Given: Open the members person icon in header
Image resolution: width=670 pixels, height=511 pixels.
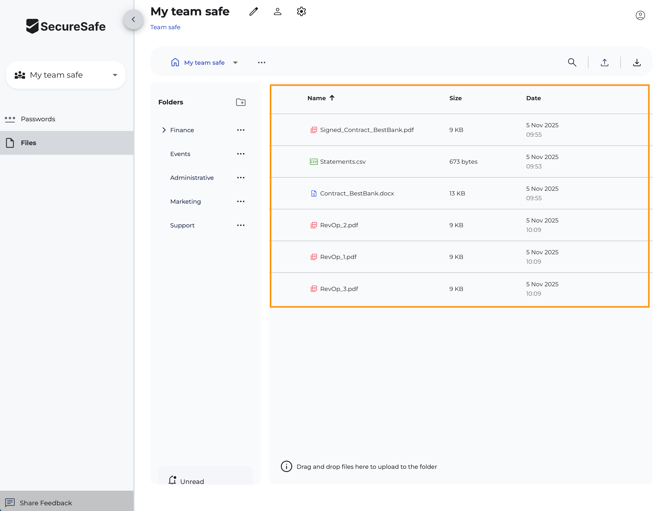Looking at the screenshot, I should click(x=277, y=12).
